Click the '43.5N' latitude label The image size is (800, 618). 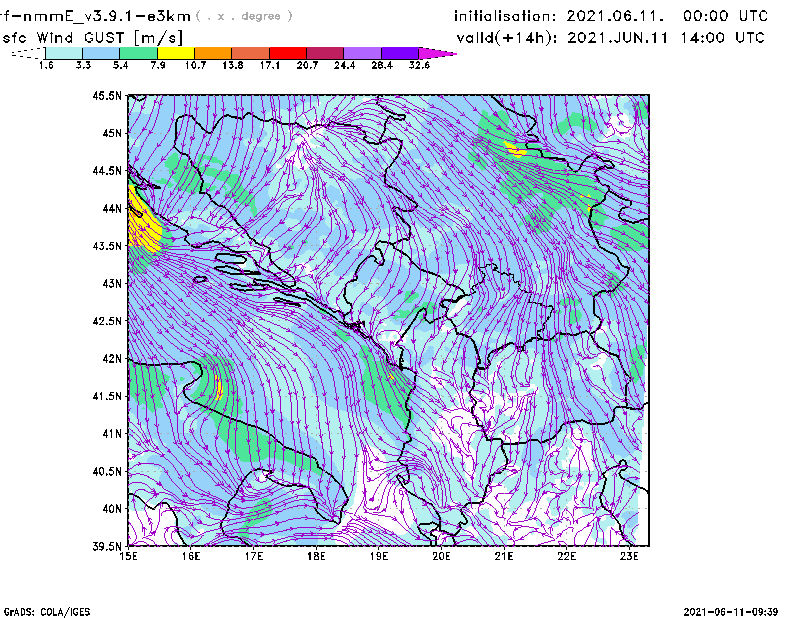click(107, 246)
